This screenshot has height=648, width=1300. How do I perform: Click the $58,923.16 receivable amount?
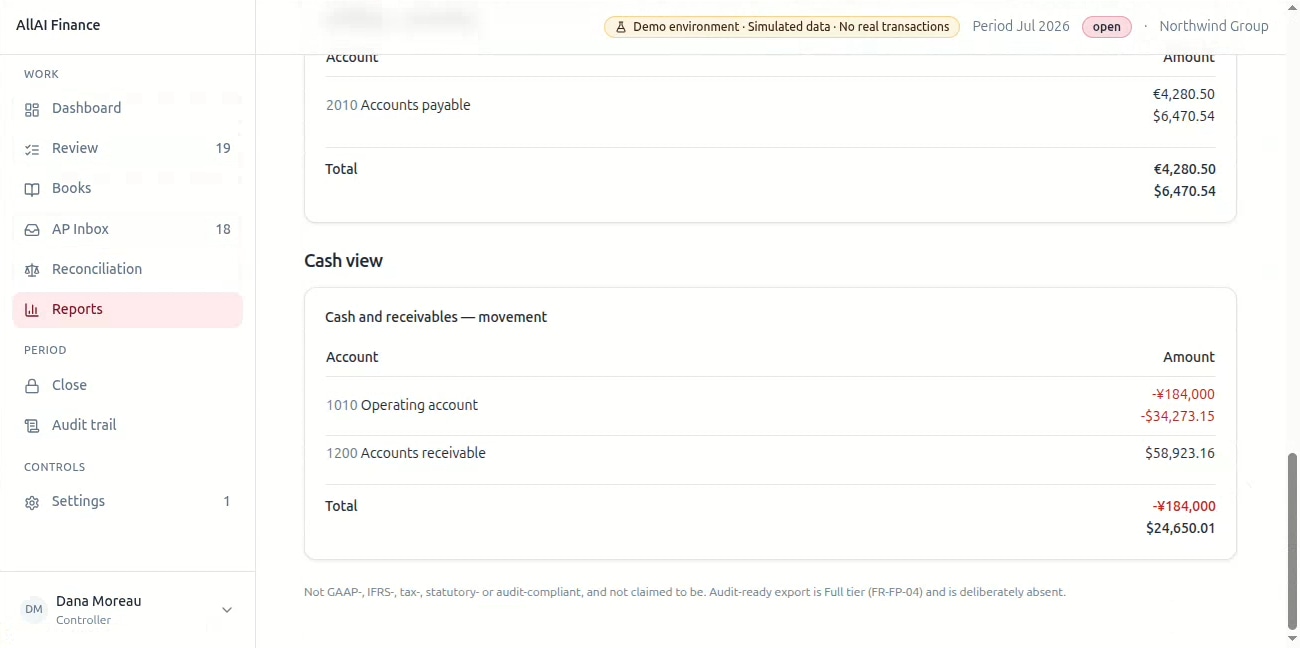[x=1180, y=453]
